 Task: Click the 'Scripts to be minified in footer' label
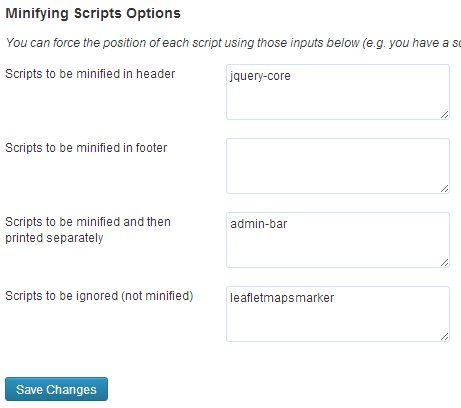[x=86, y=148]
